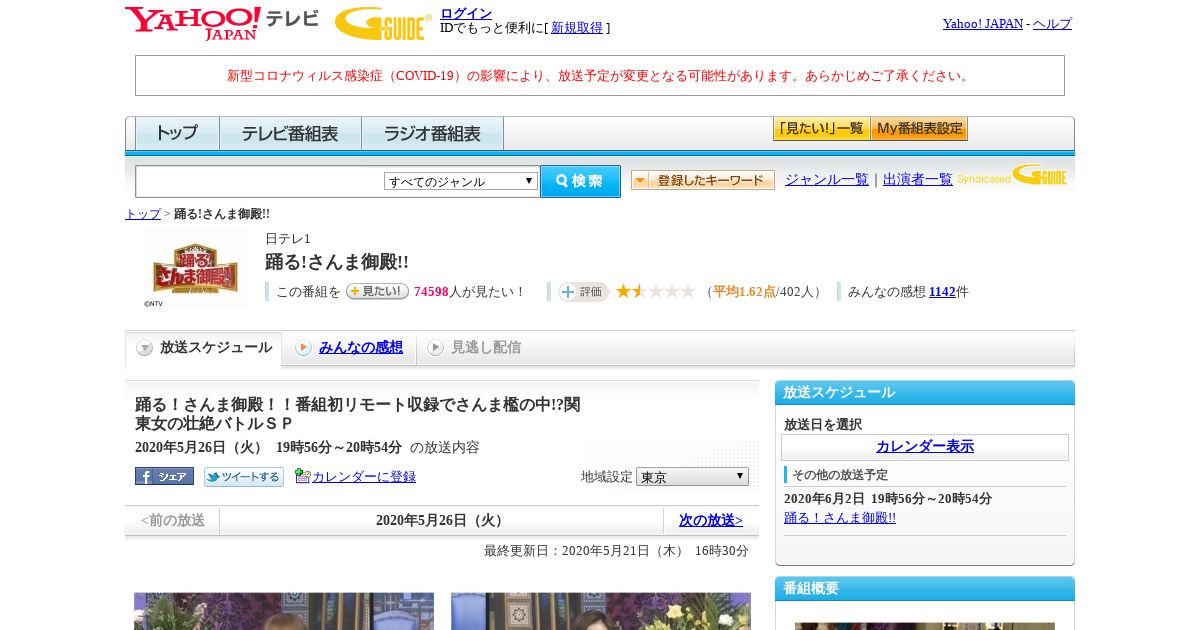Go to 次の放送> next broadcast
This screenshot has width=1200, height=630.
click(711, 520)
